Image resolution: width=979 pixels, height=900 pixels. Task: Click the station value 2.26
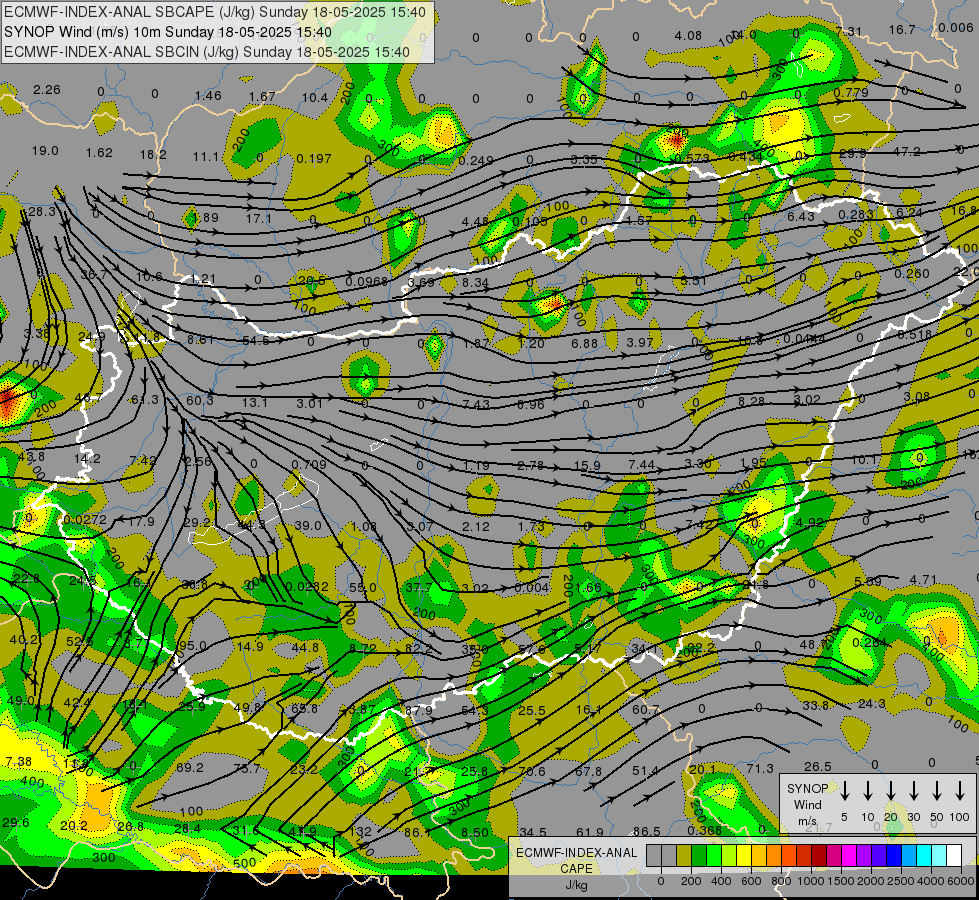click(x=47, y=90)
